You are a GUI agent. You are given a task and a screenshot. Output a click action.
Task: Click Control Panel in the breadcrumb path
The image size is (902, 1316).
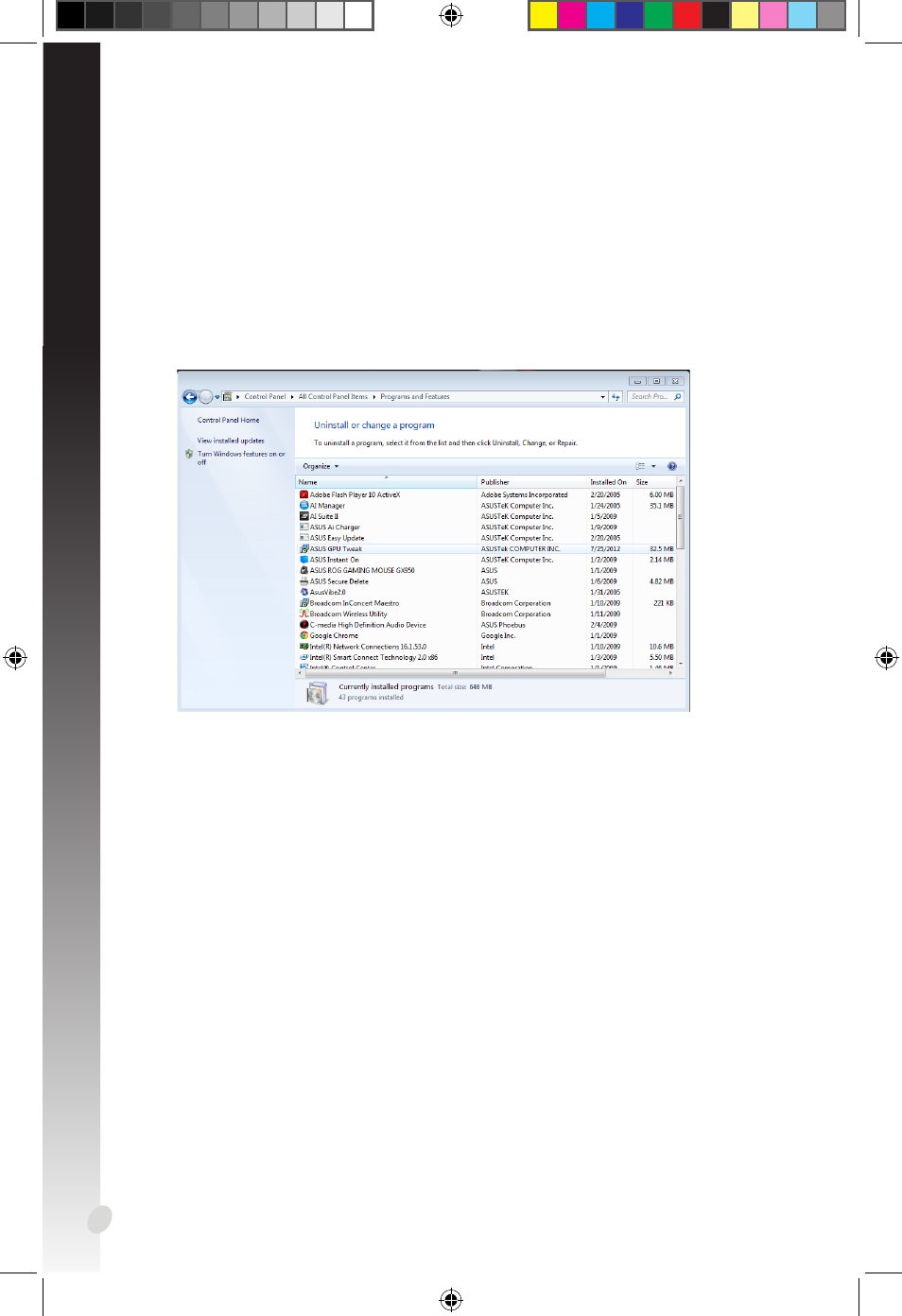[x=265, y=397]
